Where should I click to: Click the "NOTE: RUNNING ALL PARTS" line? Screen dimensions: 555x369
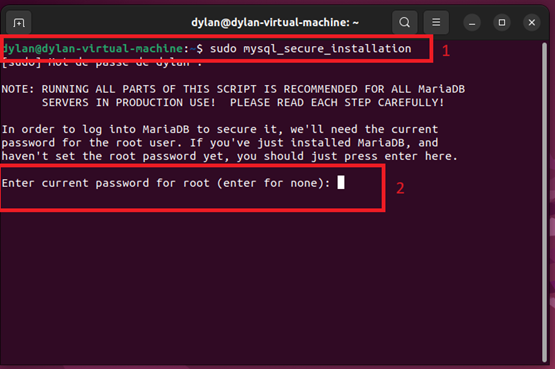pos(233,89)
